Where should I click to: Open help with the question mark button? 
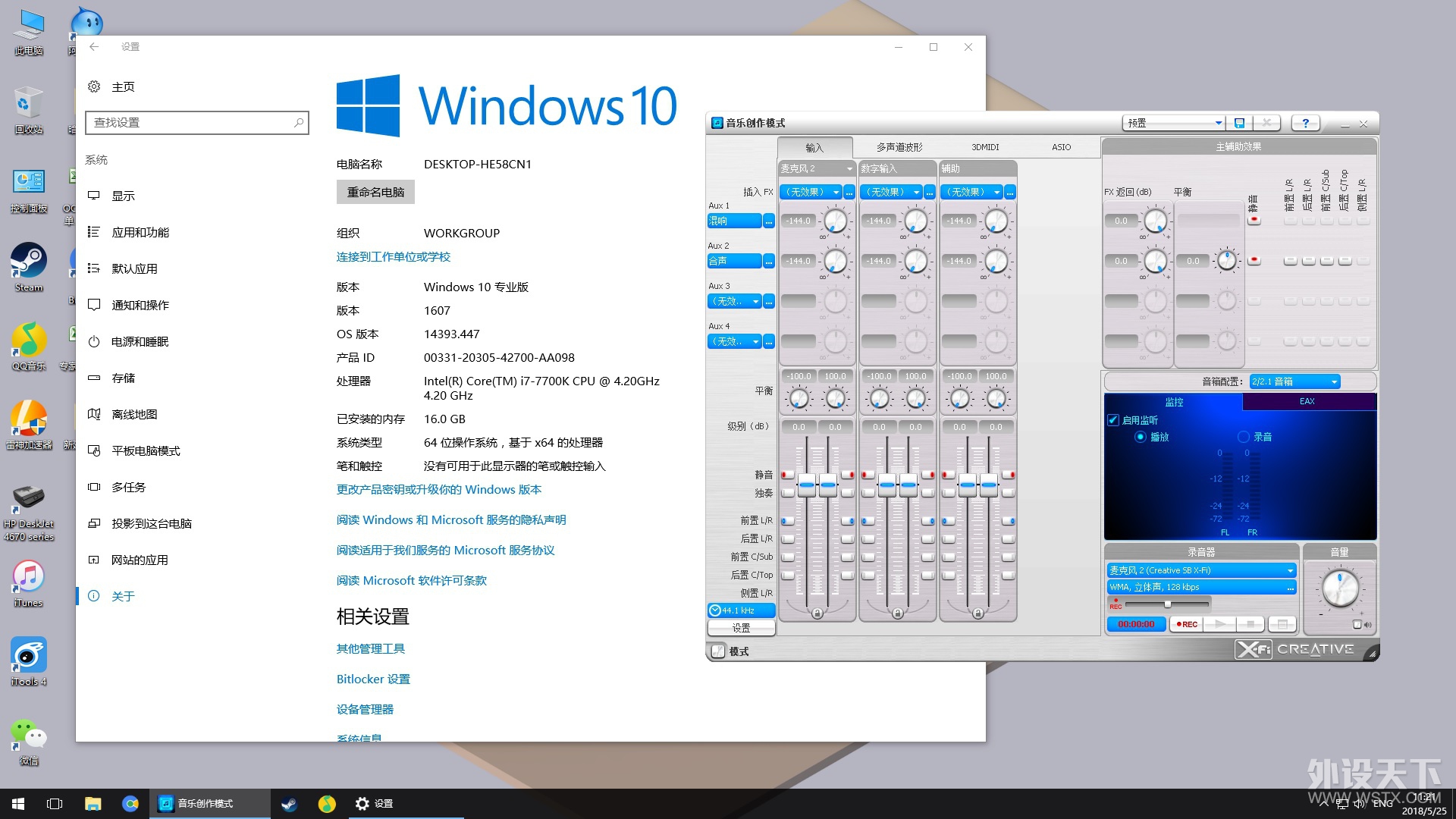pyautogui.click(x=1305, y=123)
